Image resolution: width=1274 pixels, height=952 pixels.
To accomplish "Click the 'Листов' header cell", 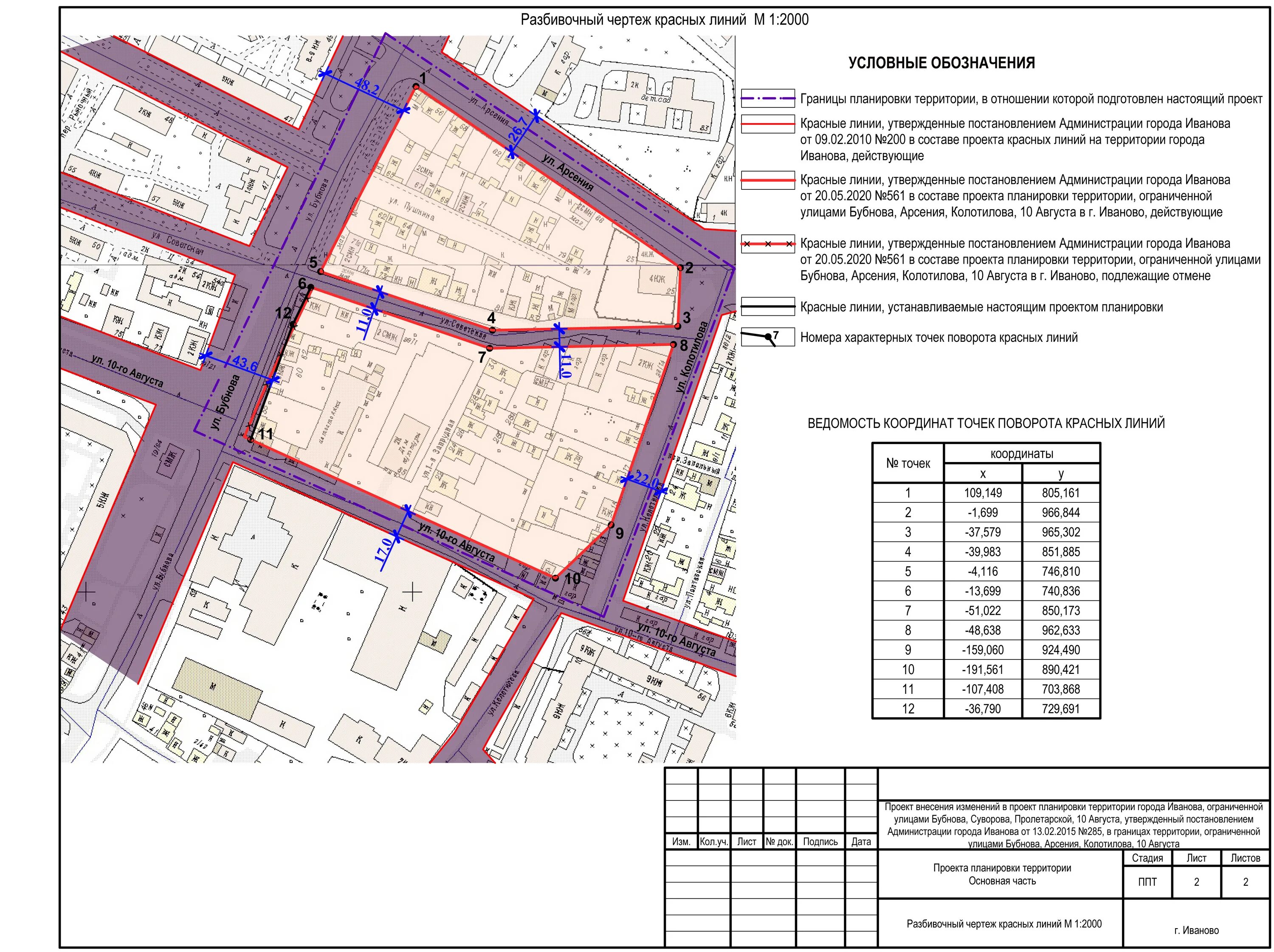I will (1245, 858).
